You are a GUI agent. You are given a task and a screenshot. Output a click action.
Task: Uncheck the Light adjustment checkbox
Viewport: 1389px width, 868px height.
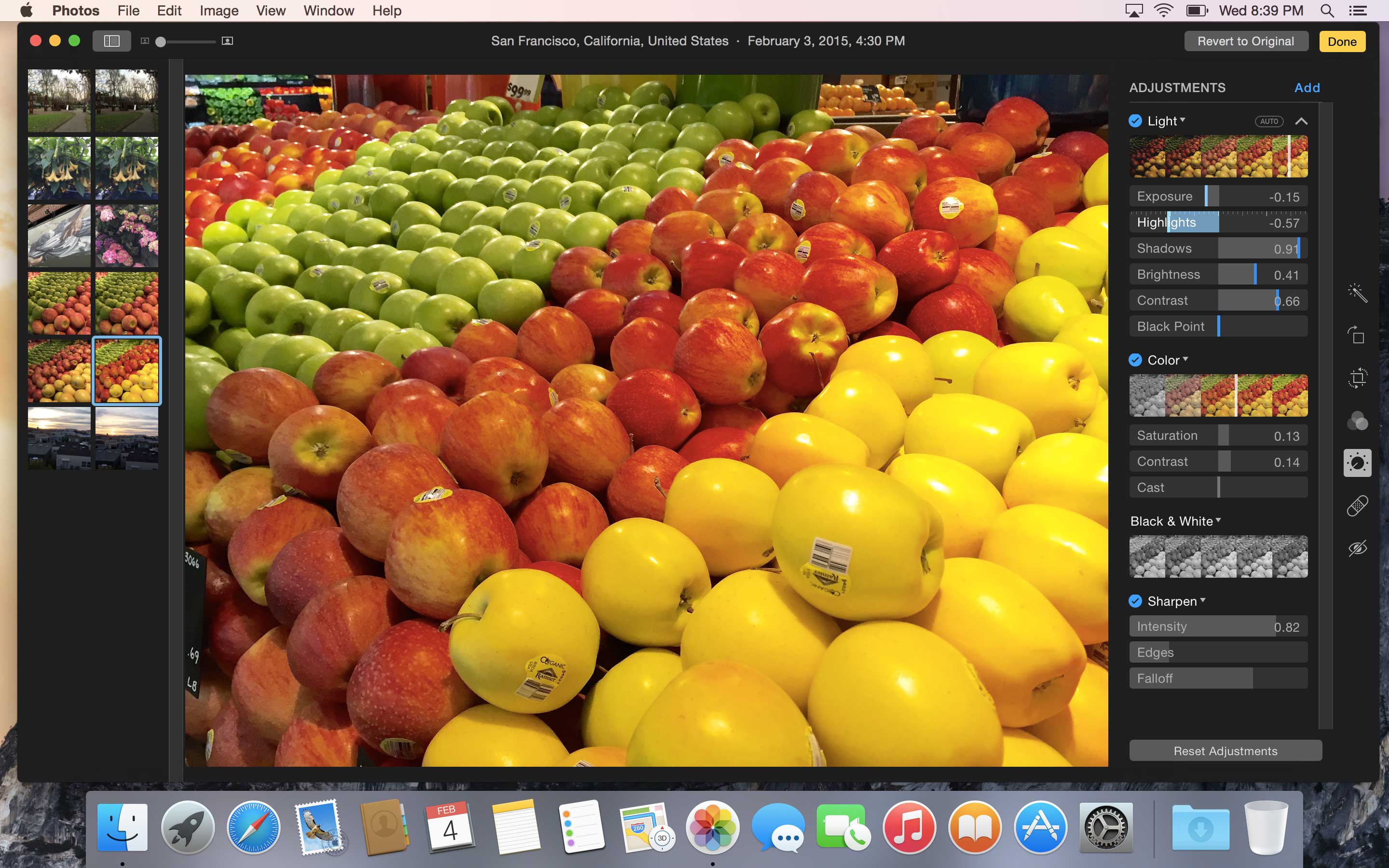click(1135, 121)
